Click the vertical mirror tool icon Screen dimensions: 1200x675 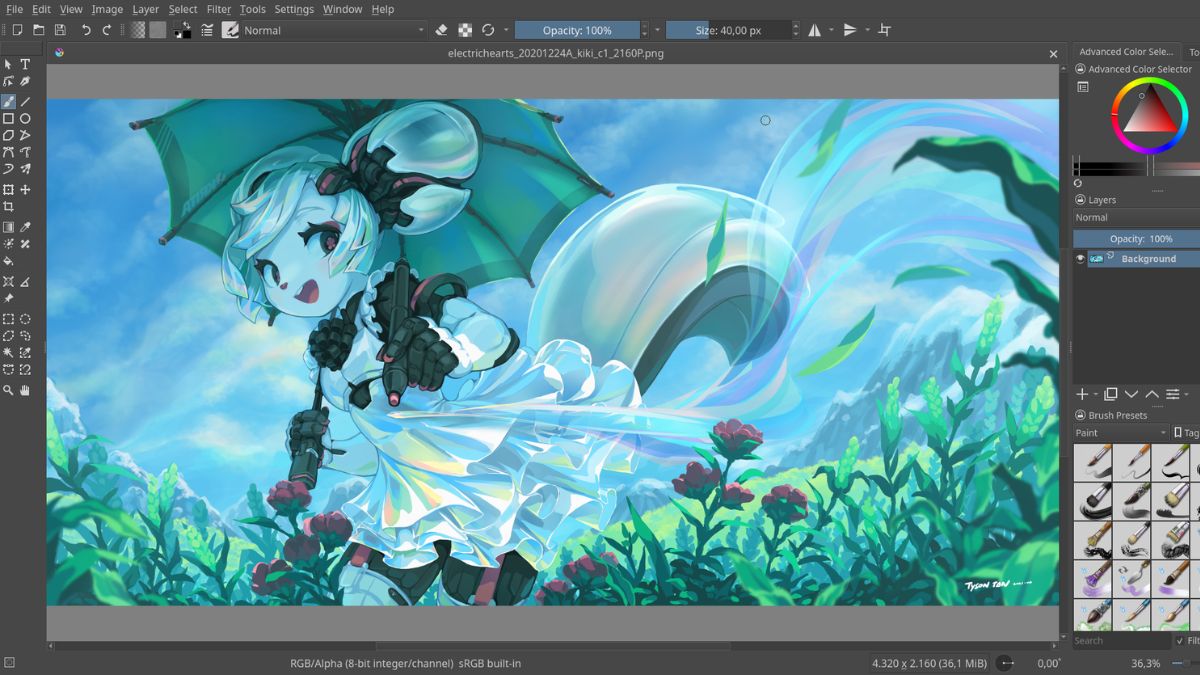850,30
